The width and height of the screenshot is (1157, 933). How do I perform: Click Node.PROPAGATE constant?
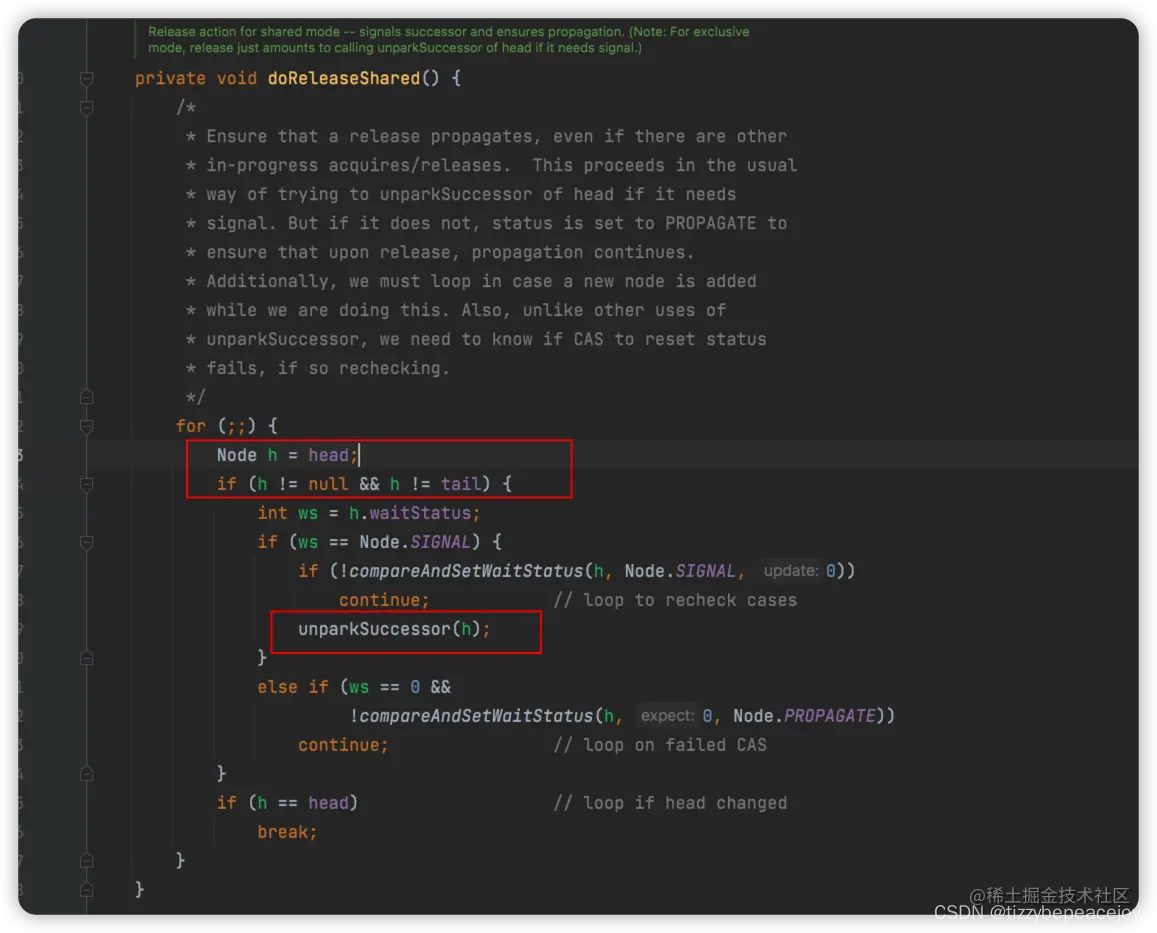point(804,716)
